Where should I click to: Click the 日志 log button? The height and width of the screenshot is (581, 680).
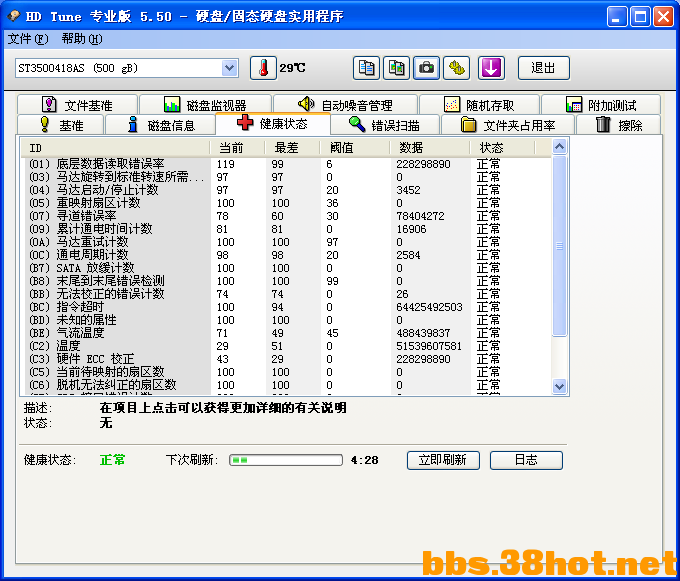coord(526,460)
